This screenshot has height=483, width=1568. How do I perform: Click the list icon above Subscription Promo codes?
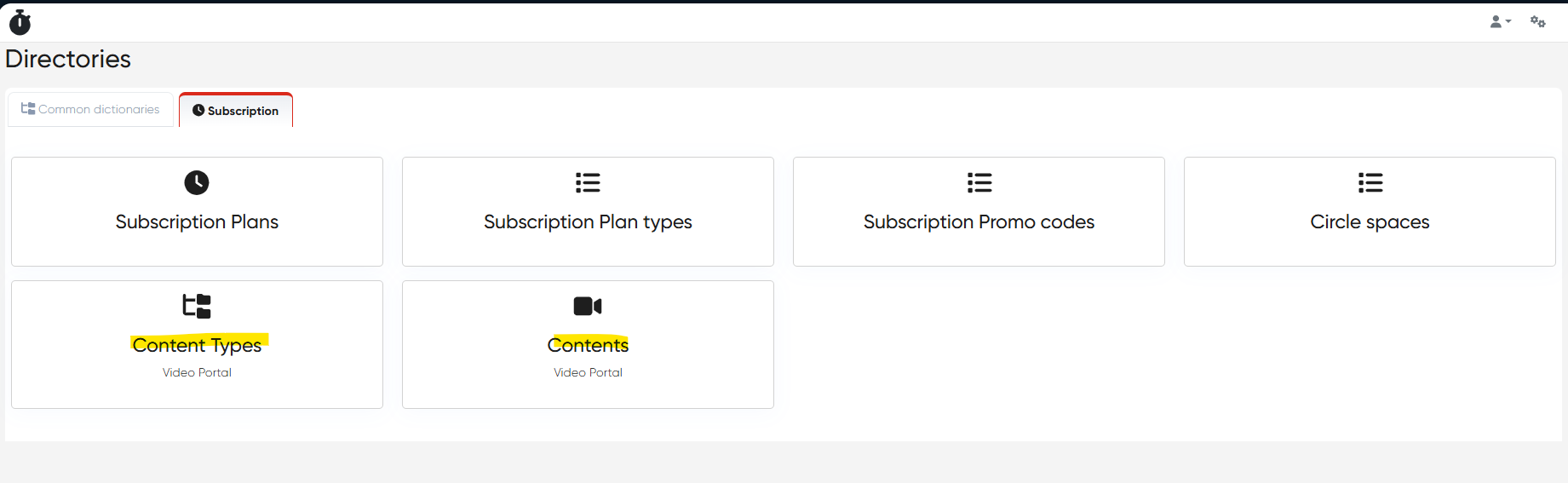[x=979, y=182]
